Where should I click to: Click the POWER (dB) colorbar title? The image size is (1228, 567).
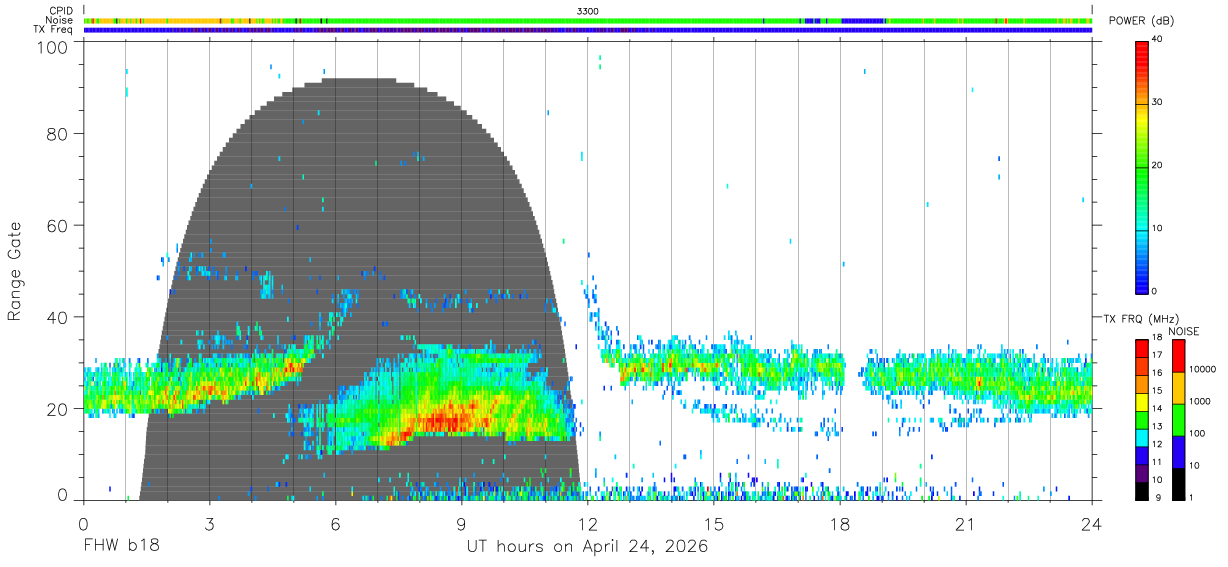pos(1141,21)
